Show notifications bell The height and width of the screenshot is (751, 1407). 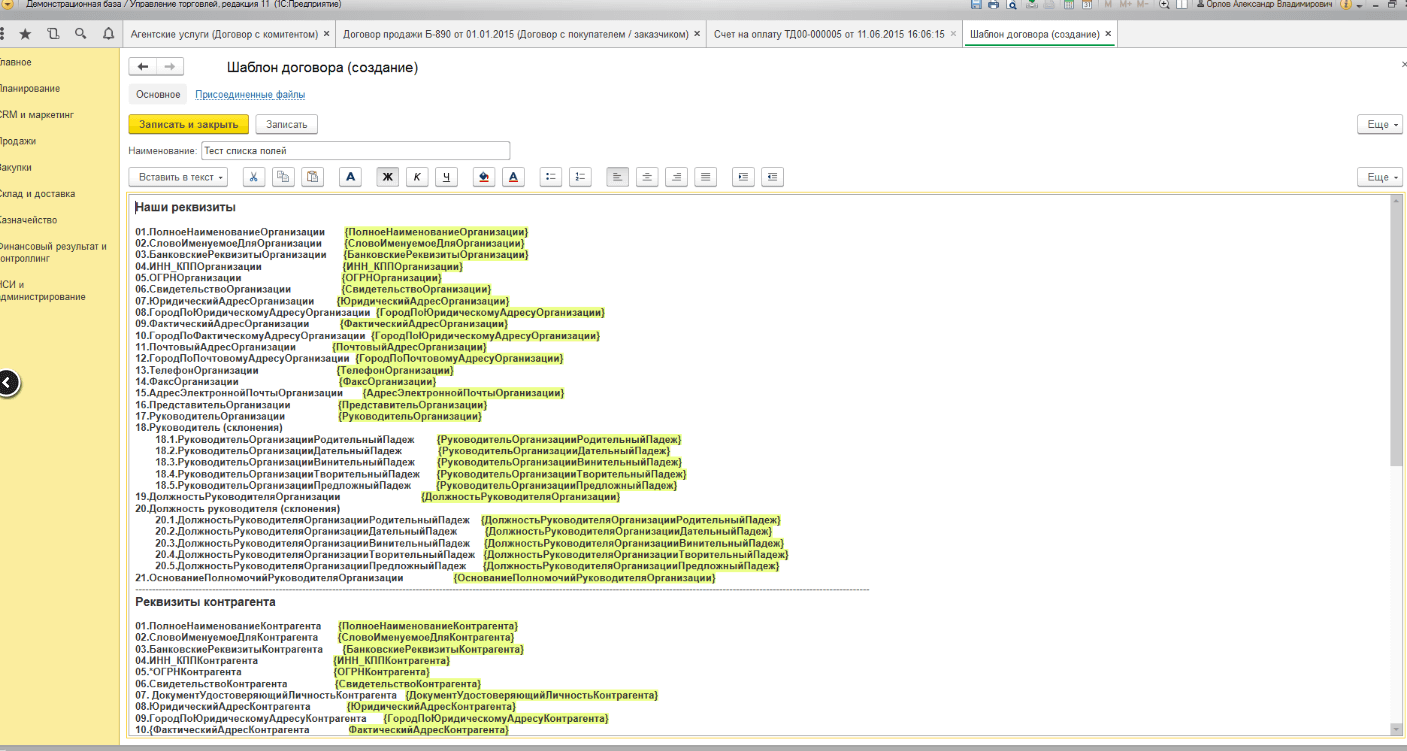(108, 34)
